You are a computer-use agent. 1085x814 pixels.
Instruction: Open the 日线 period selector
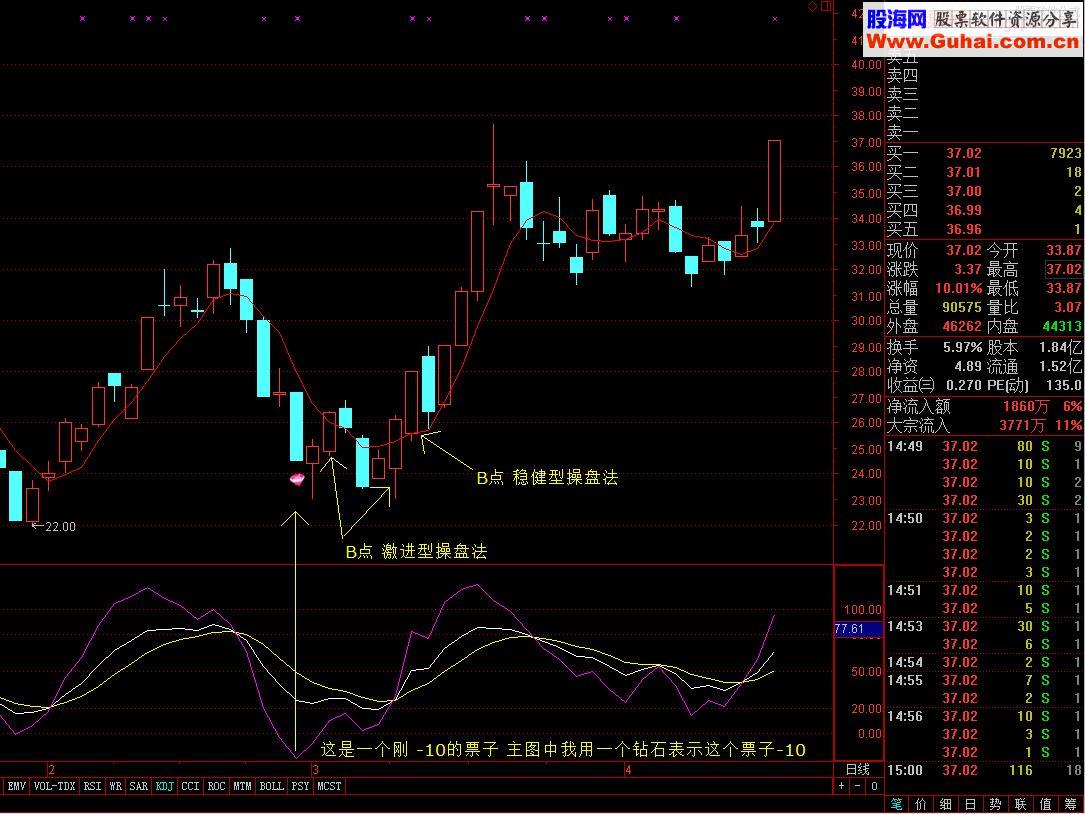[858, 769]
